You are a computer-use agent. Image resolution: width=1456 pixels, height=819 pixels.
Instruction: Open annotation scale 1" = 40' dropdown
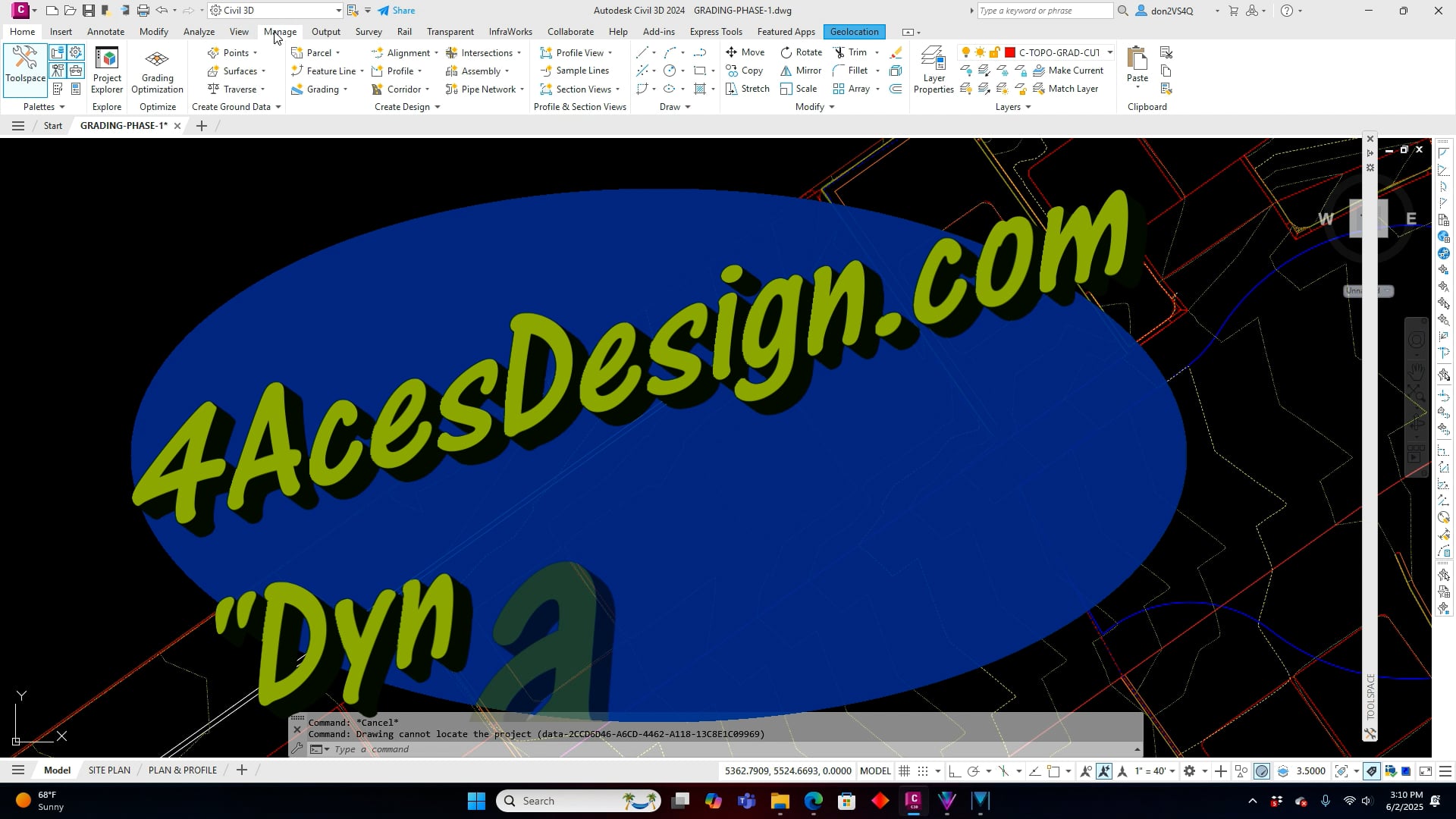tap(1155, 771)
